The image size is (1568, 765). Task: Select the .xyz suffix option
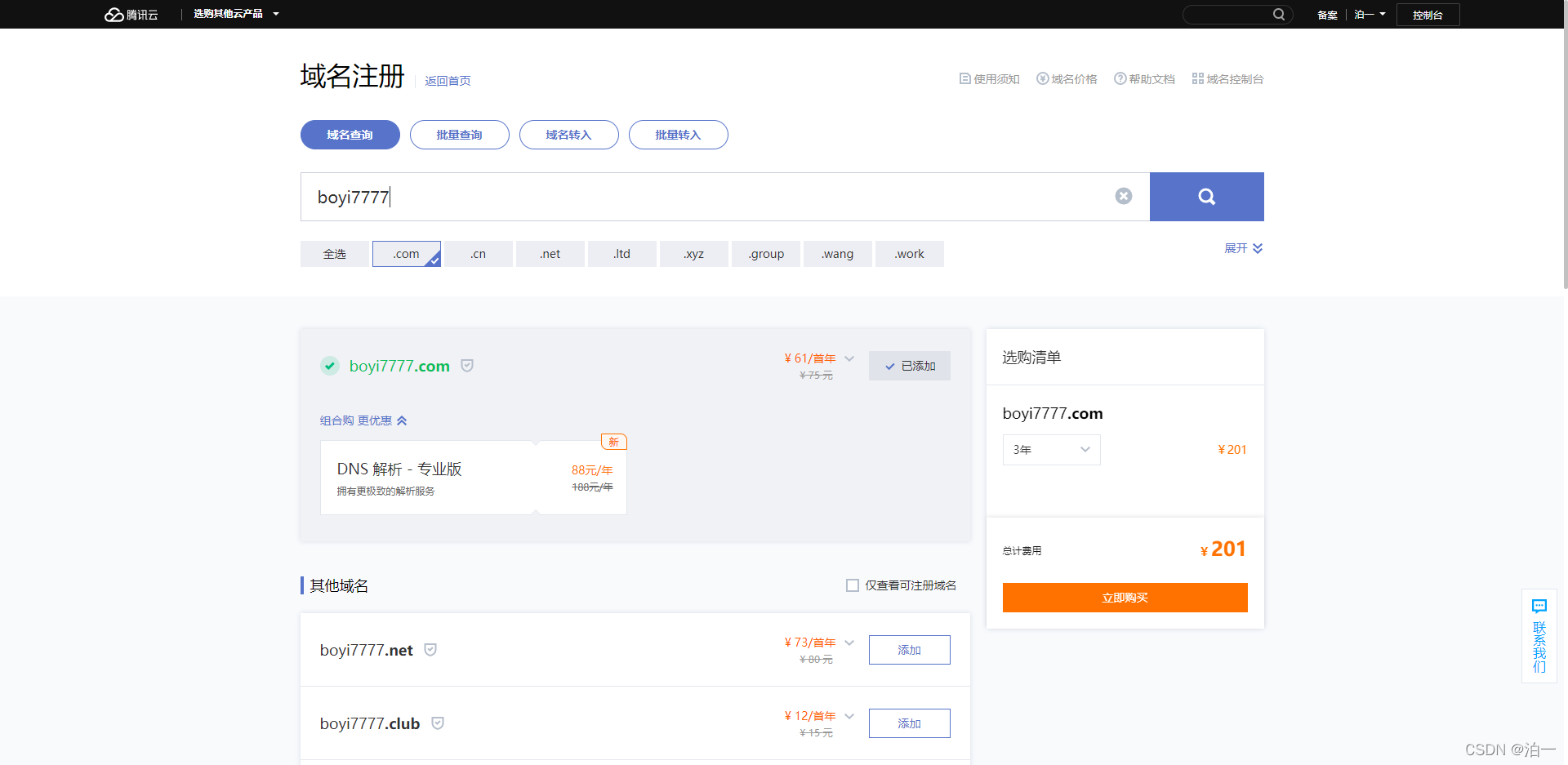click(694, 254)
